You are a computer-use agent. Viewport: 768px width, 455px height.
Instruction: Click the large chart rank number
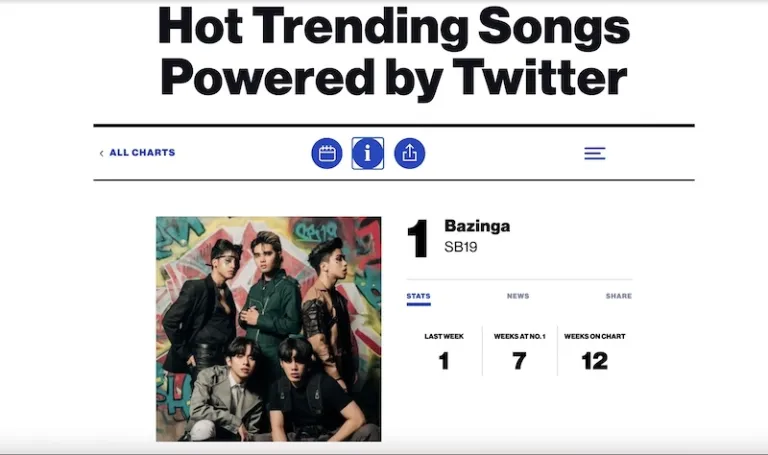[x=418, y=238]
